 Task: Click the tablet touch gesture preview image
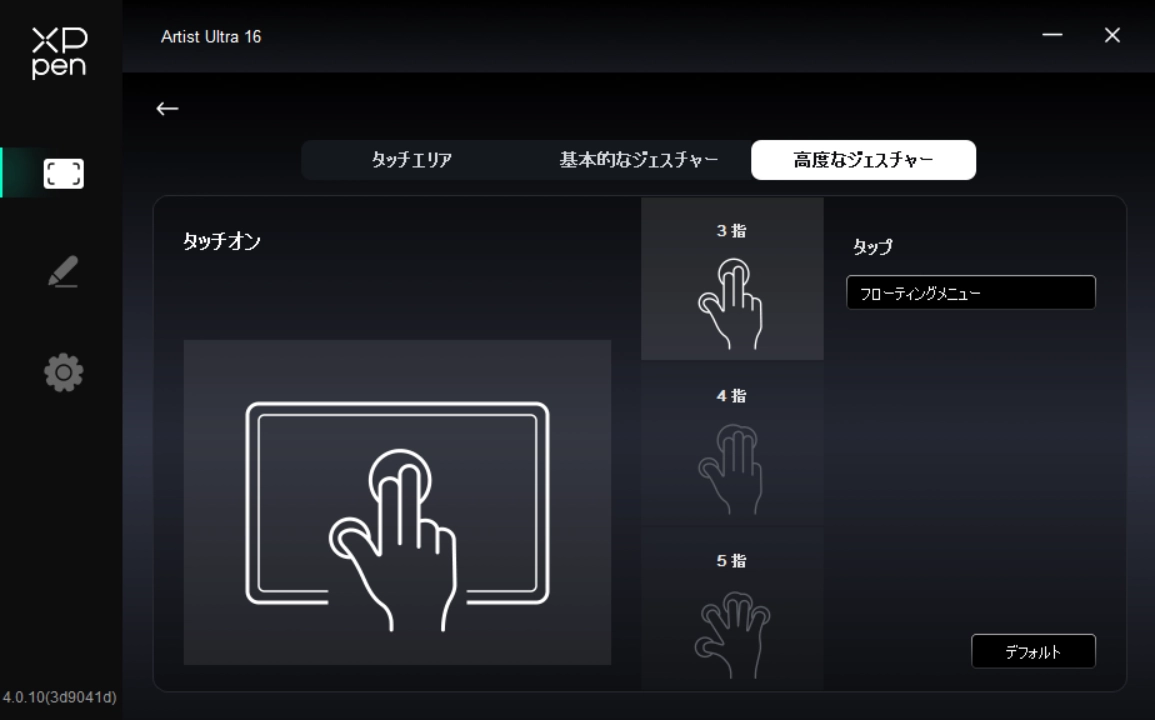397,502
